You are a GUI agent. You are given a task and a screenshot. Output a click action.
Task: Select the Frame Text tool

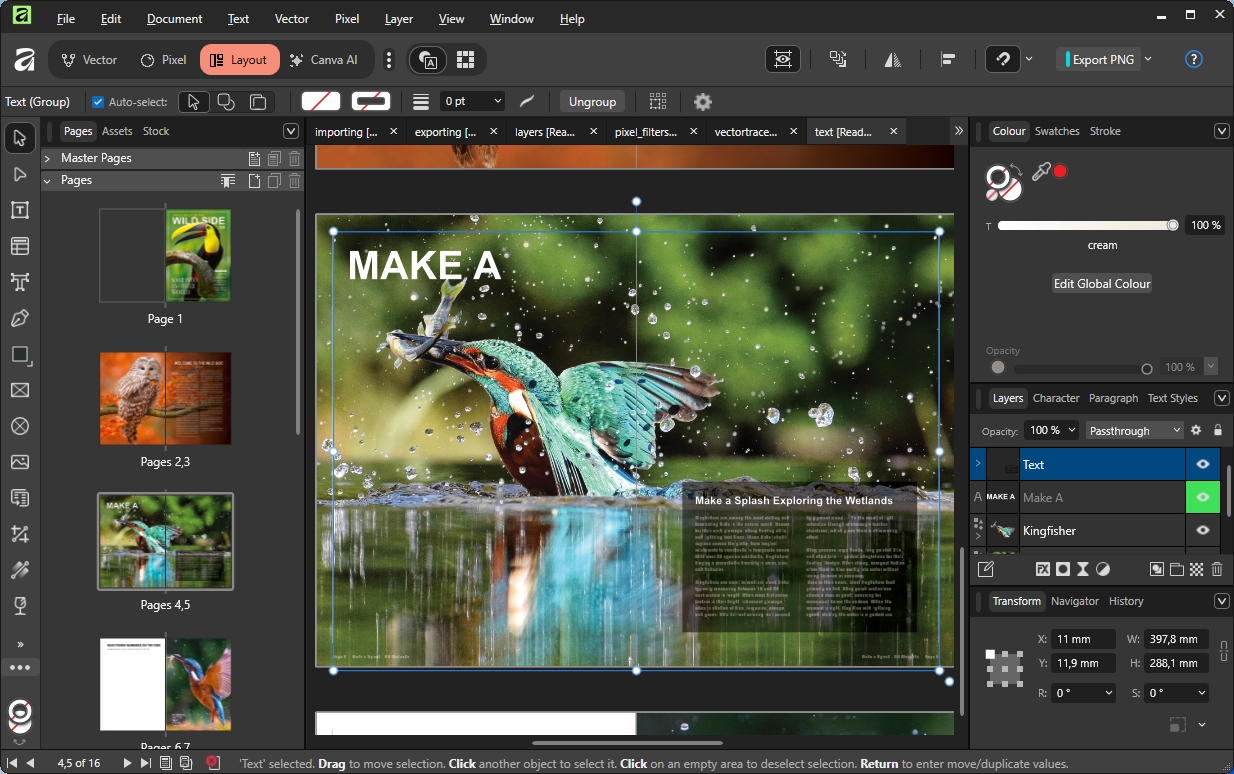pyautogui.click(x=20, y=210)
